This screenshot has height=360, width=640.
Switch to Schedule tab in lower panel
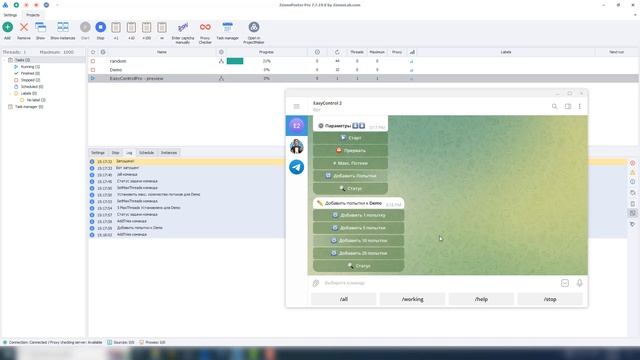(146, 153)
